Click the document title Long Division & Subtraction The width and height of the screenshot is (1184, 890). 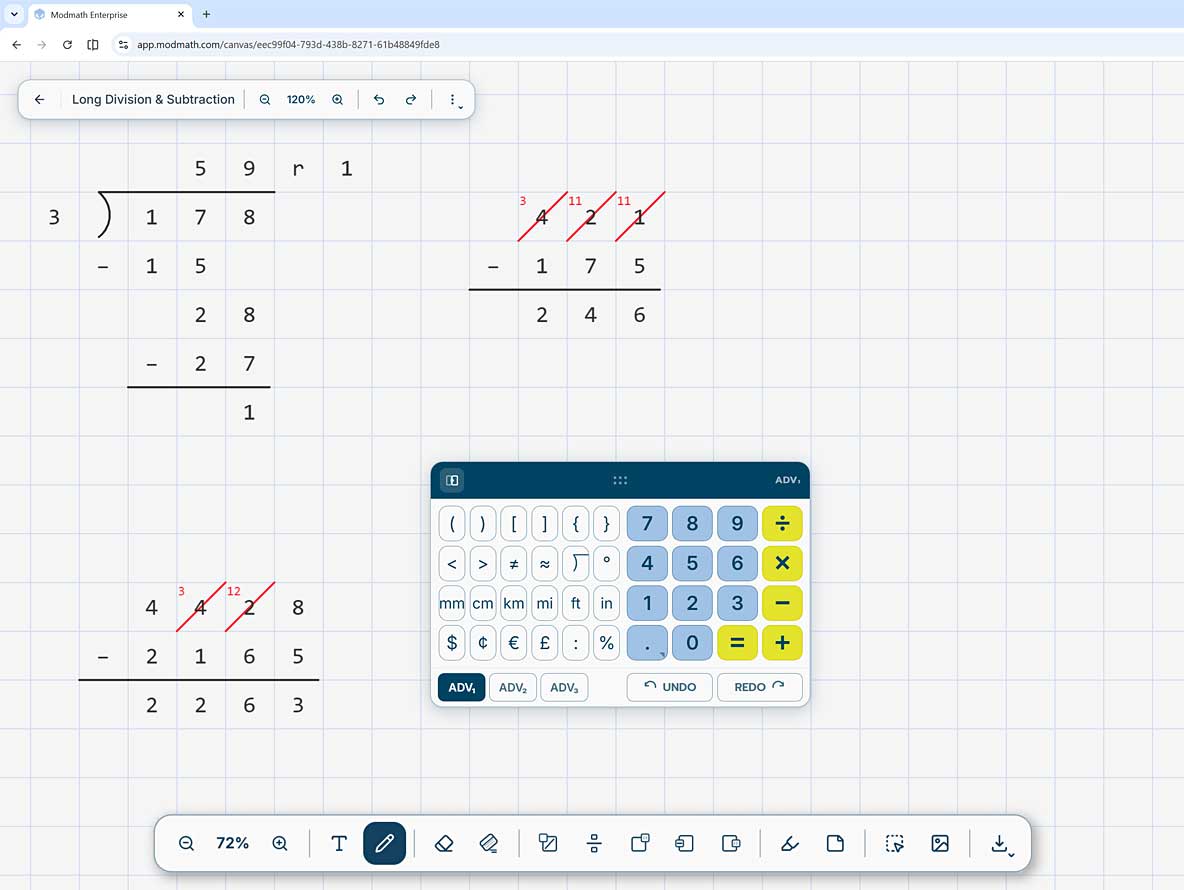click(153, 100)
